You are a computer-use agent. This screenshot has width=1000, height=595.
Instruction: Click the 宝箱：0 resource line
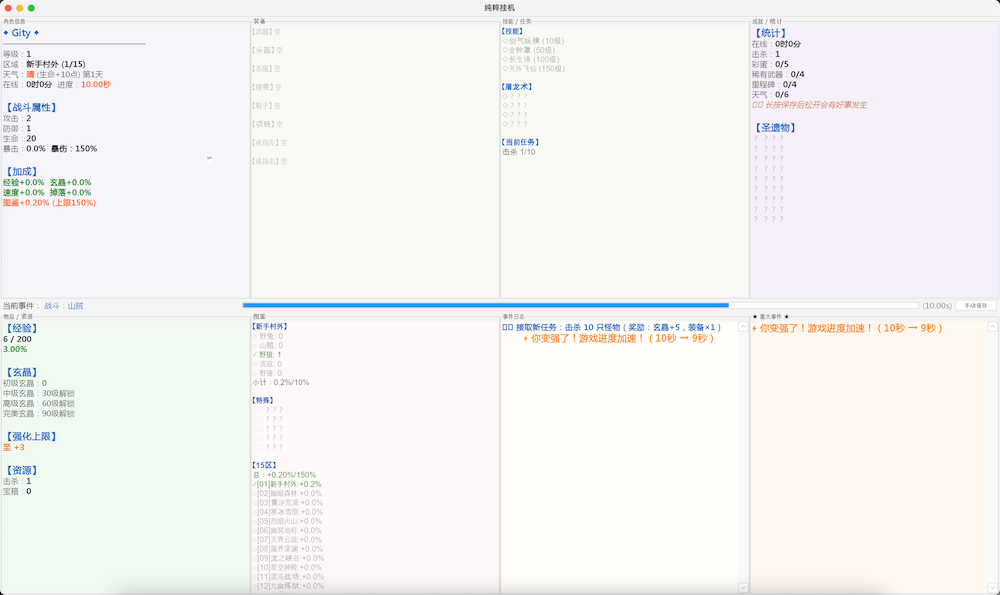click(17, 492)
